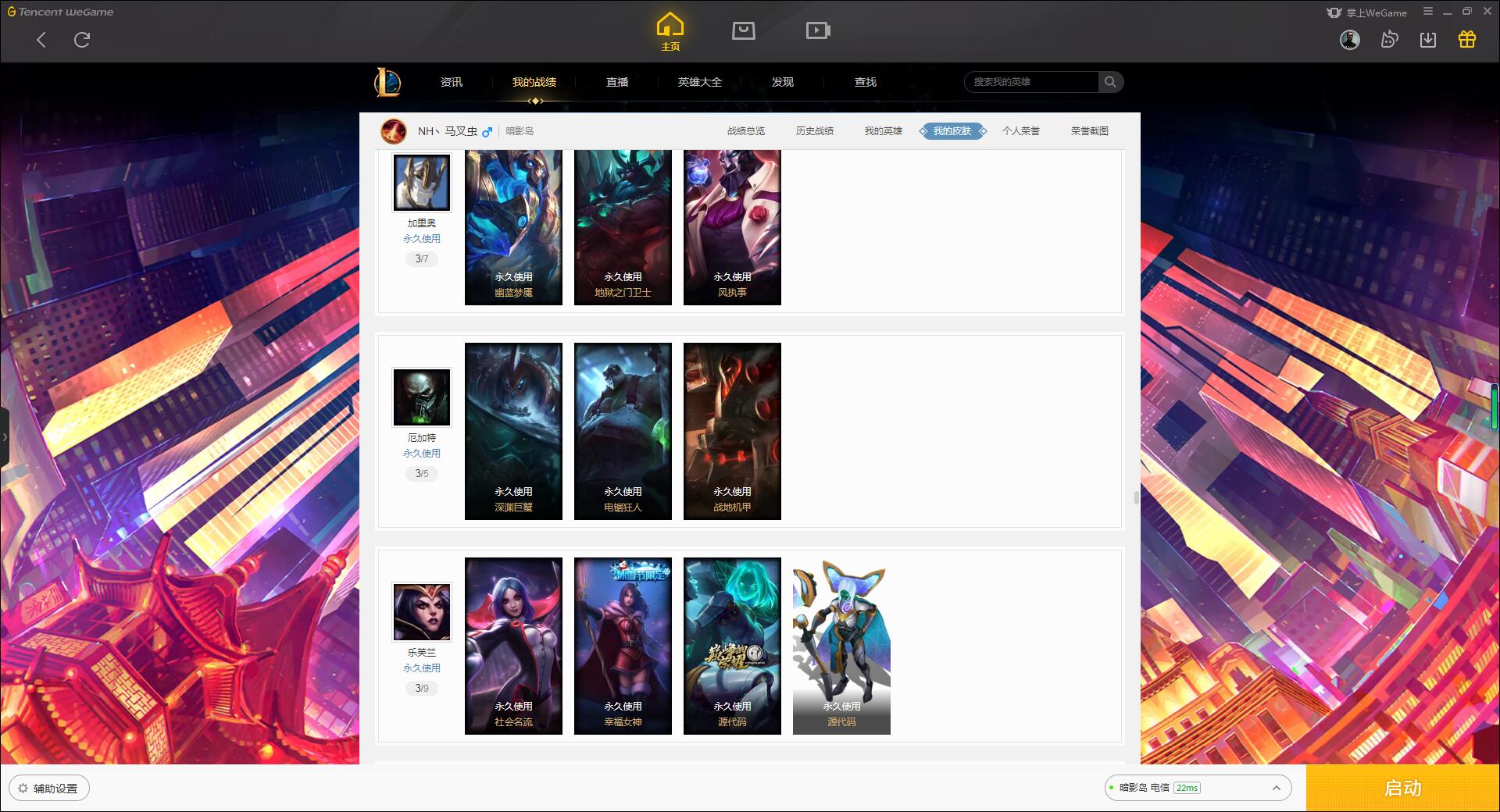Screen dimensions: 1500x812
Task: Open the 发现 tab
Action: (x=783, y=82)
